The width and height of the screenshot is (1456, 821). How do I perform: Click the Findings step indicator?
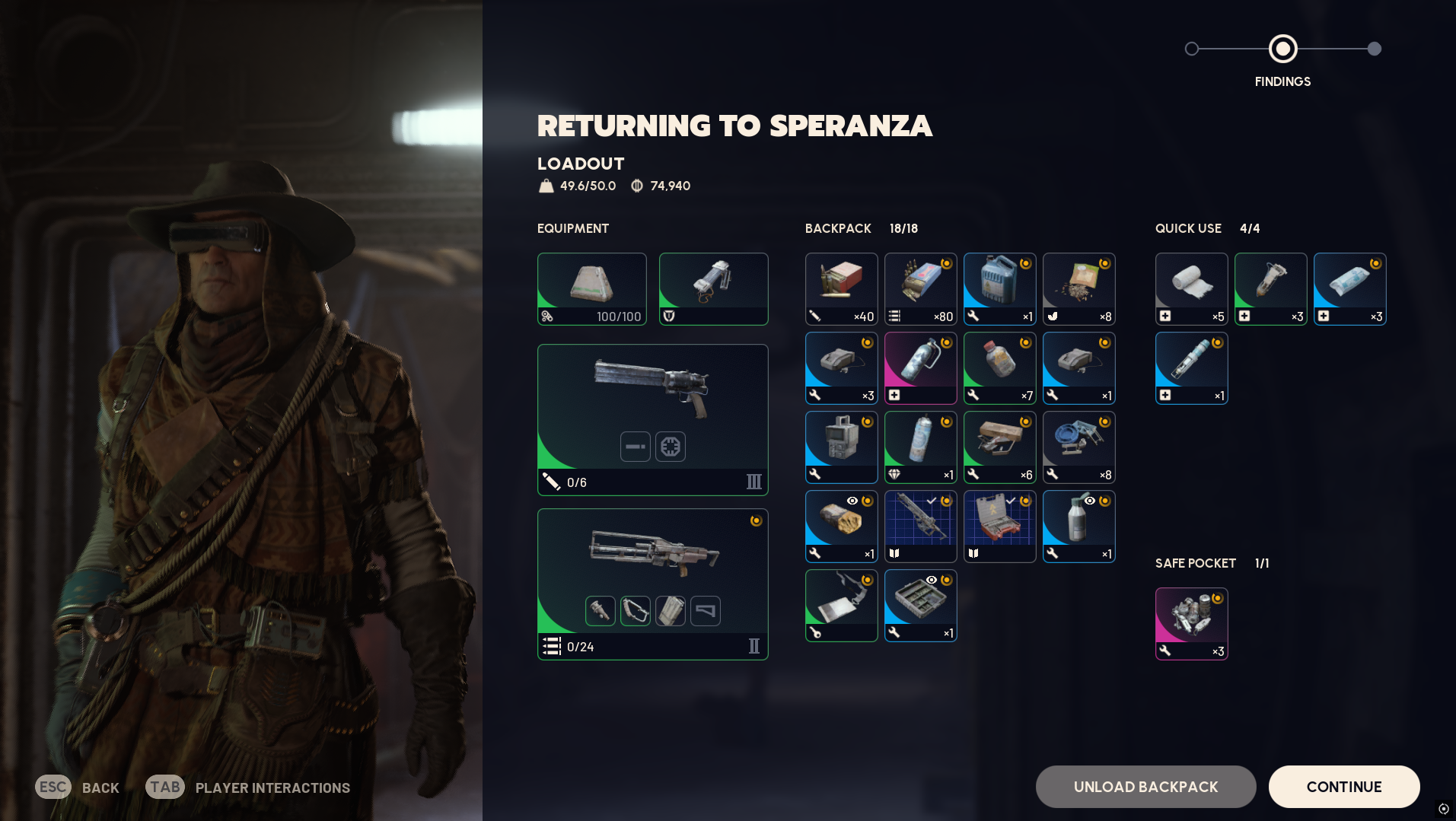coord(1282,49)
